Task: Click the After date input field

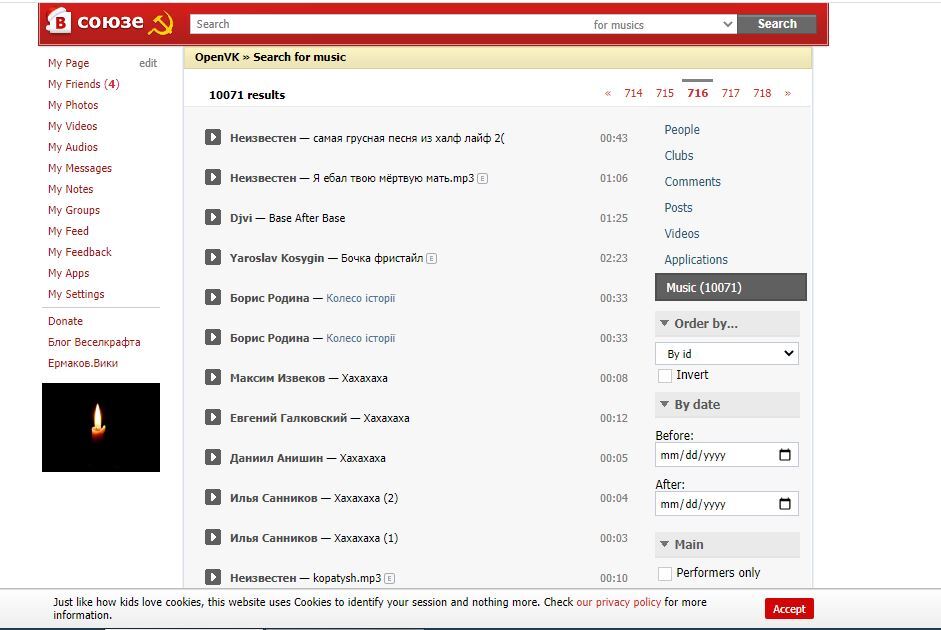Action: 726,503
